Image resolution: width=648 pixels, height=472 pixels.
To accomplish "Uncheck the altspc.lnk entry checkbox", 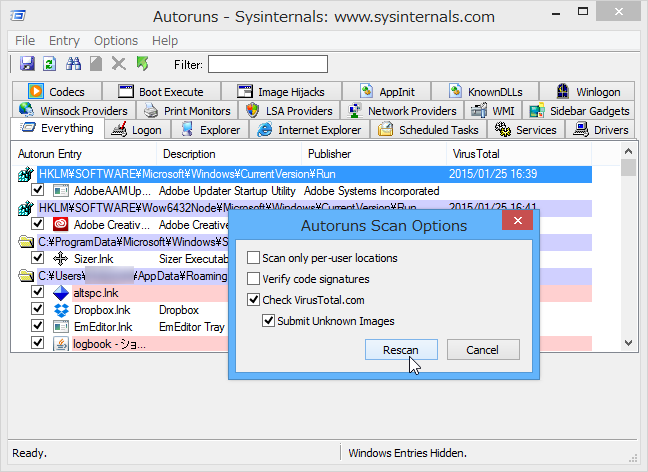I will [38, 292].
